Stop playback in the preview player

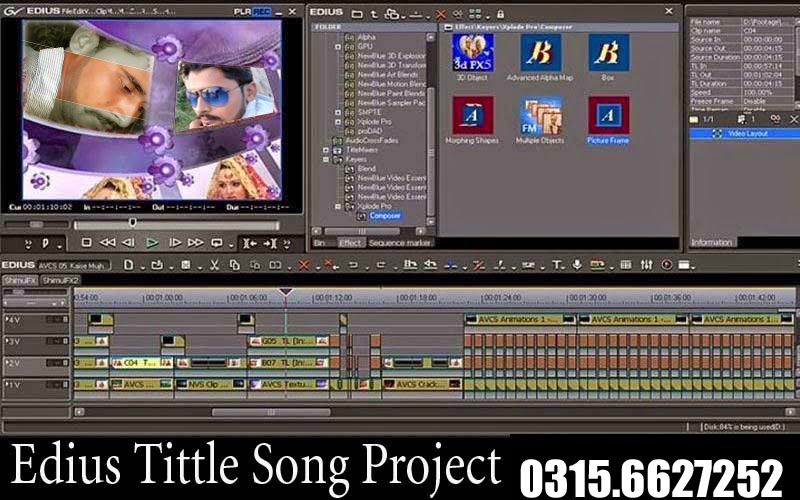(86, 243)
